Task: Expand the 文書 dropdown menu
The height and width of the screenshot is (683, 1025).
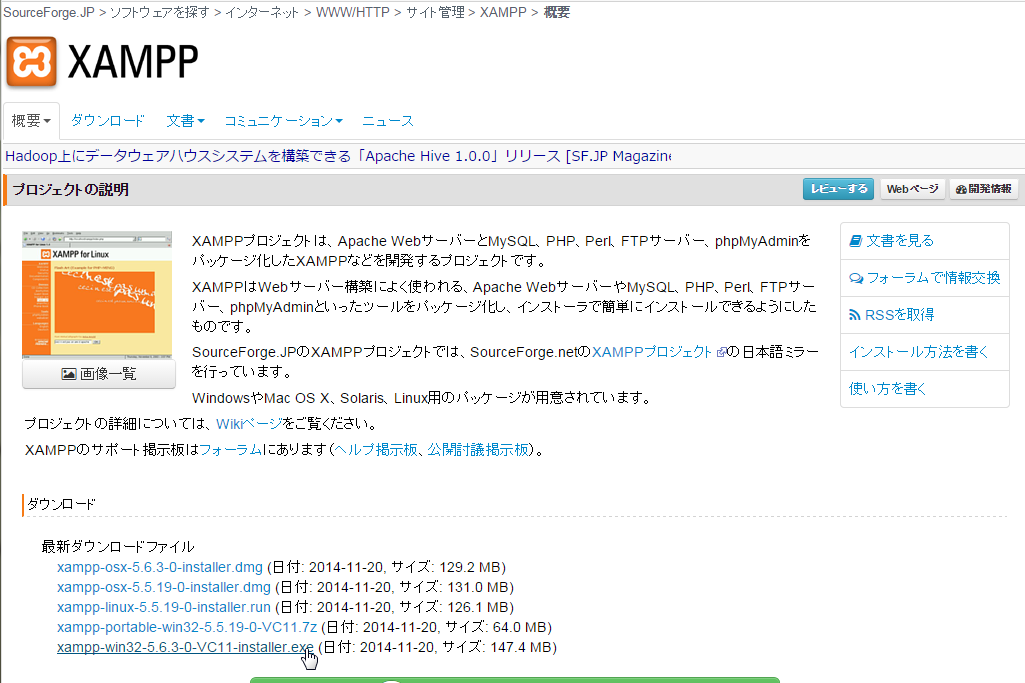Action: (x=185, y=121)
